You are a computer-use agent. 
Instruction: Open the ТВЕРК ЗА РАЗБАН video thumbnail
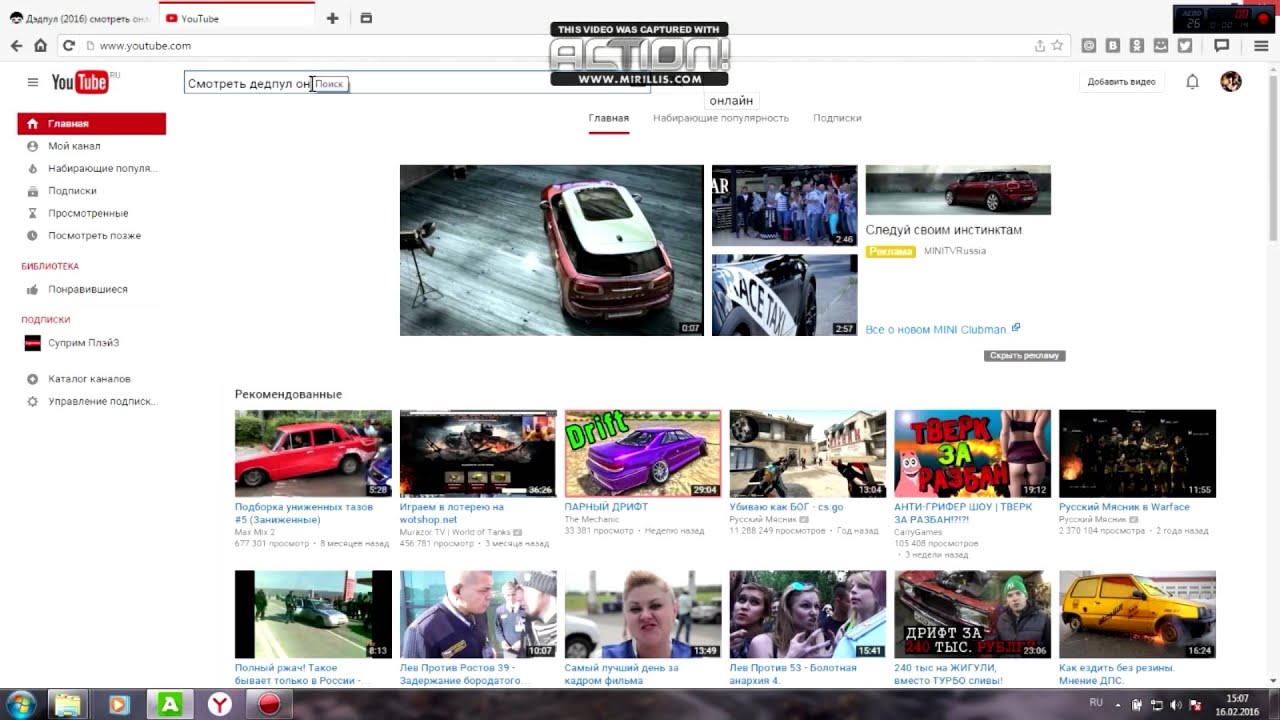click(972, 453)
